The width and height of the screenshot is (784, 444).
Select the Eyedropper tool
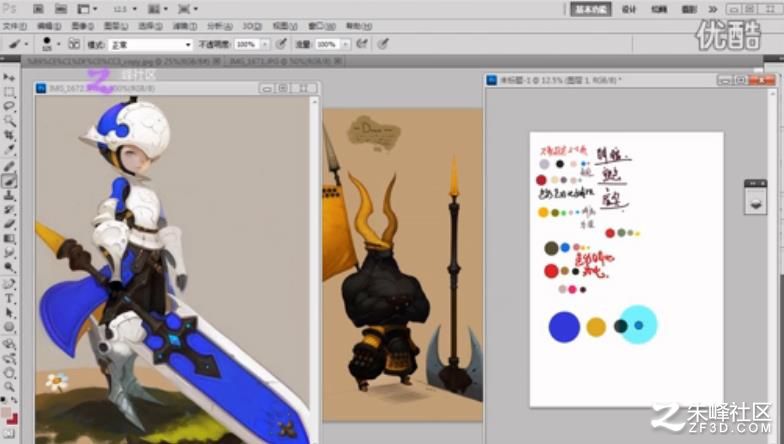tap(9, 150)
